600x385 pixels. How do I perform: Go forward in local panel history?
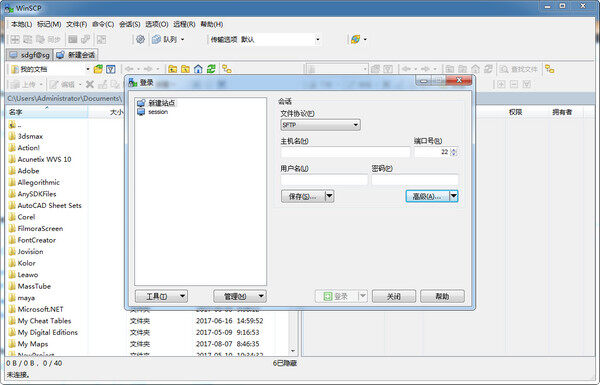[x=148, y=69]
